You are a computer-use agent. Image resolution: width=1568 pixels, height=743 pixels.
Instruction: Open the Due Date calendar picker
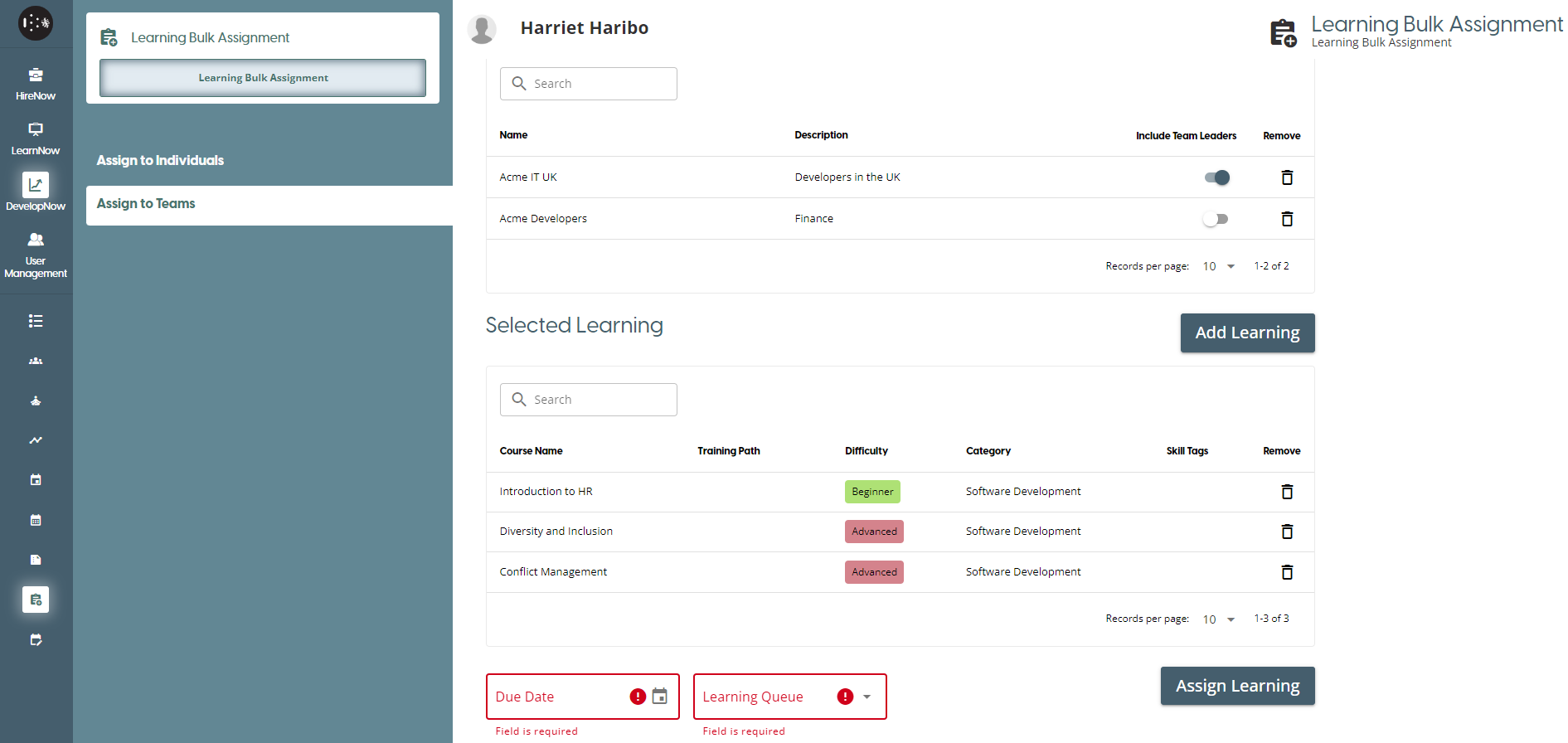659,697
